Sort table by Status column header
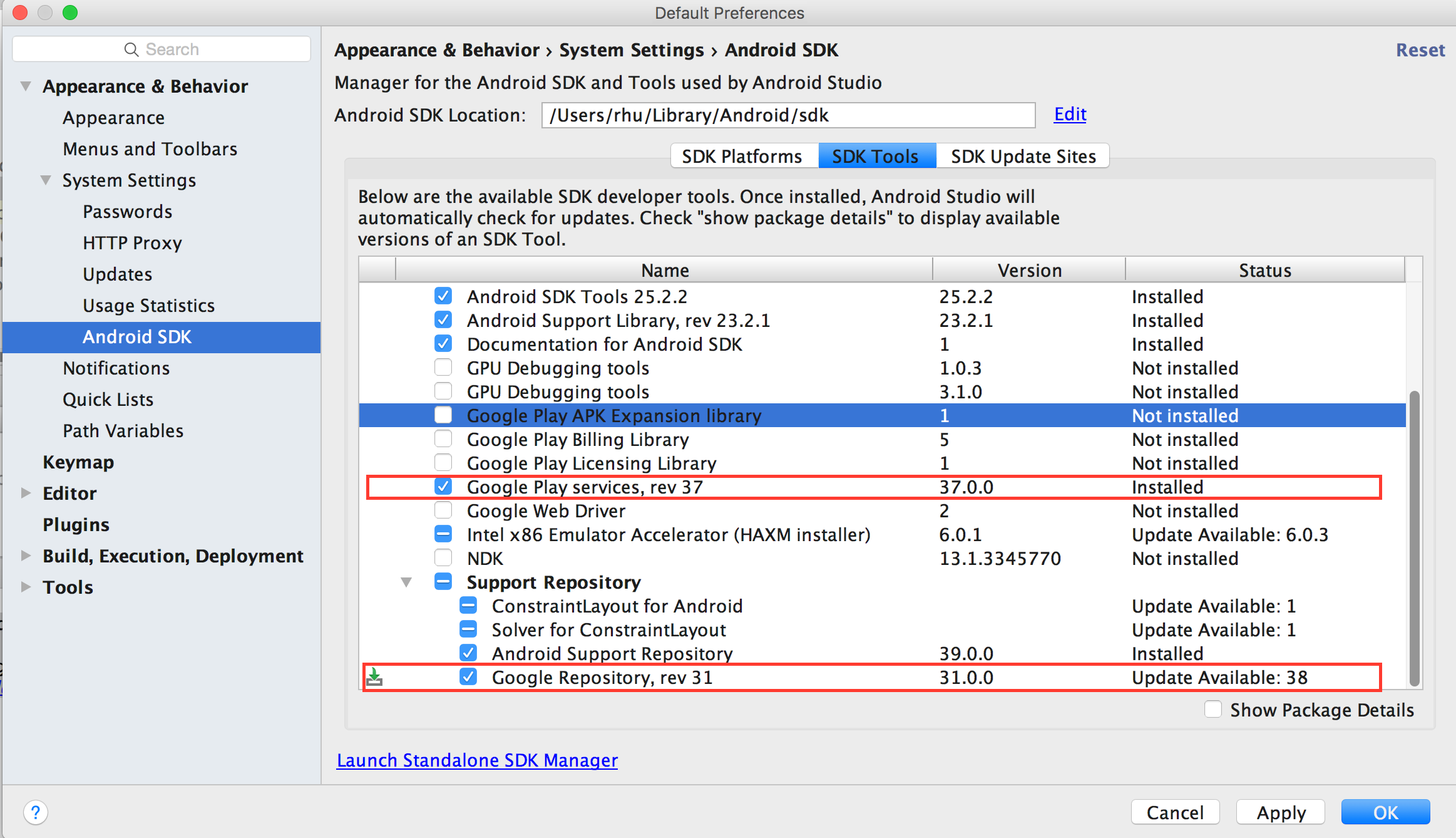 click(1265, 270)
